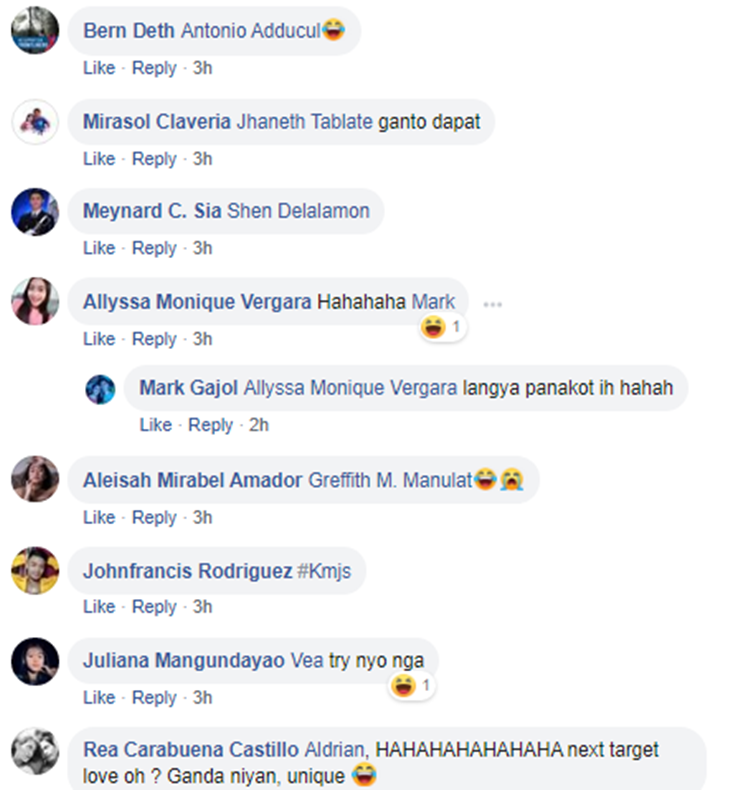Click Johnfrancis Rodriguez's profile picture
Screen dimensions: 750x790
click(x=35, y=570)
